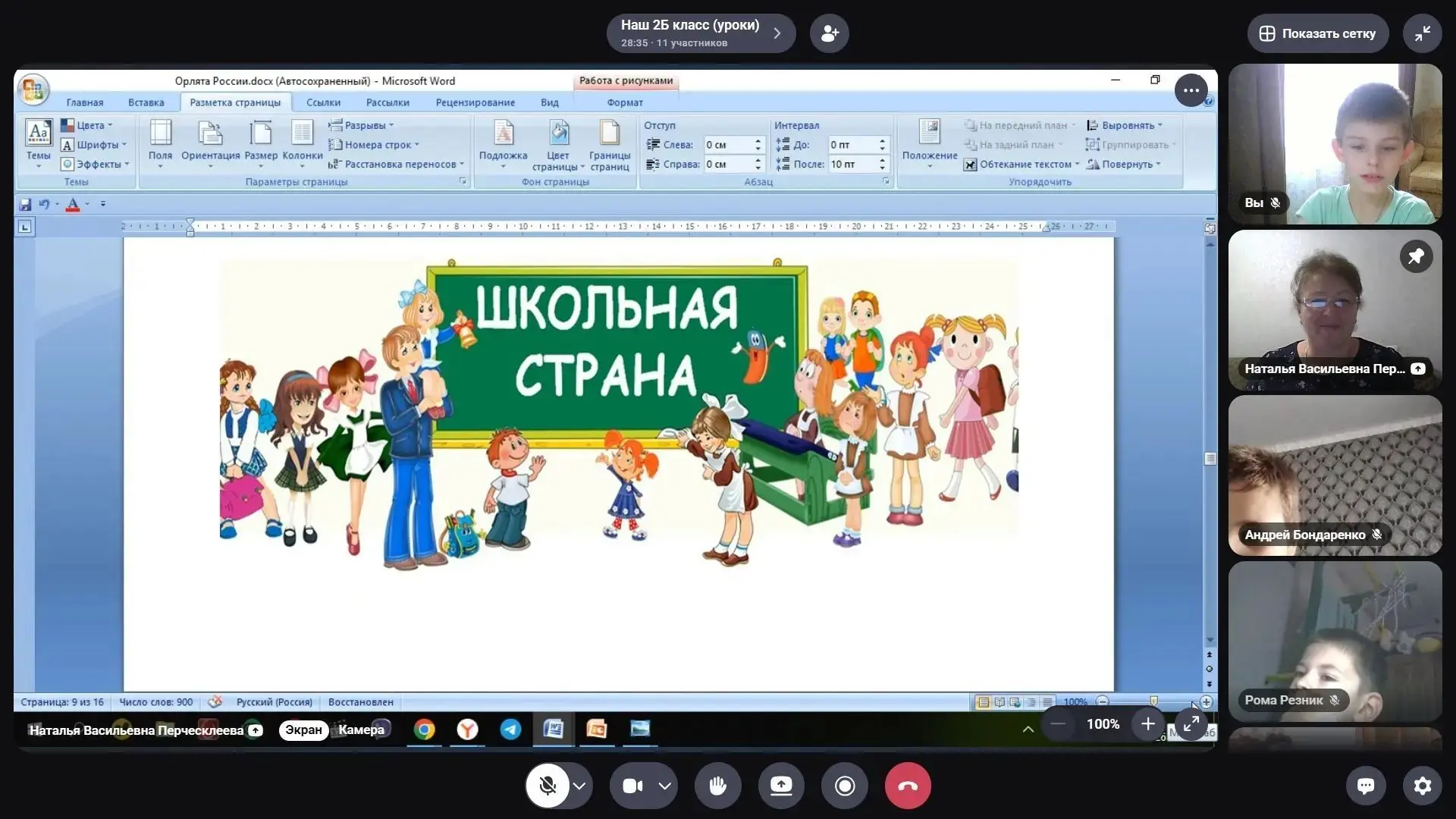Open the Поля margins gallery

(160, 142)
